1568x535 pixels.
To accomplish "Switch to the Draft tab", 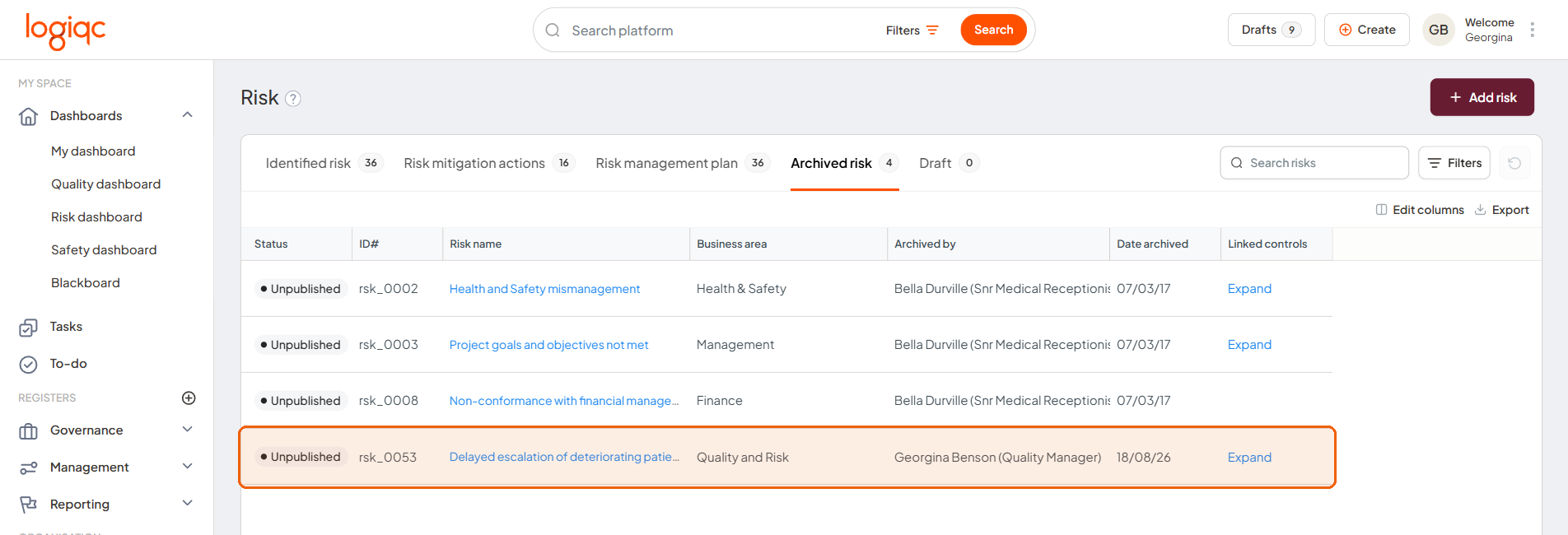I will coord(949,163).
